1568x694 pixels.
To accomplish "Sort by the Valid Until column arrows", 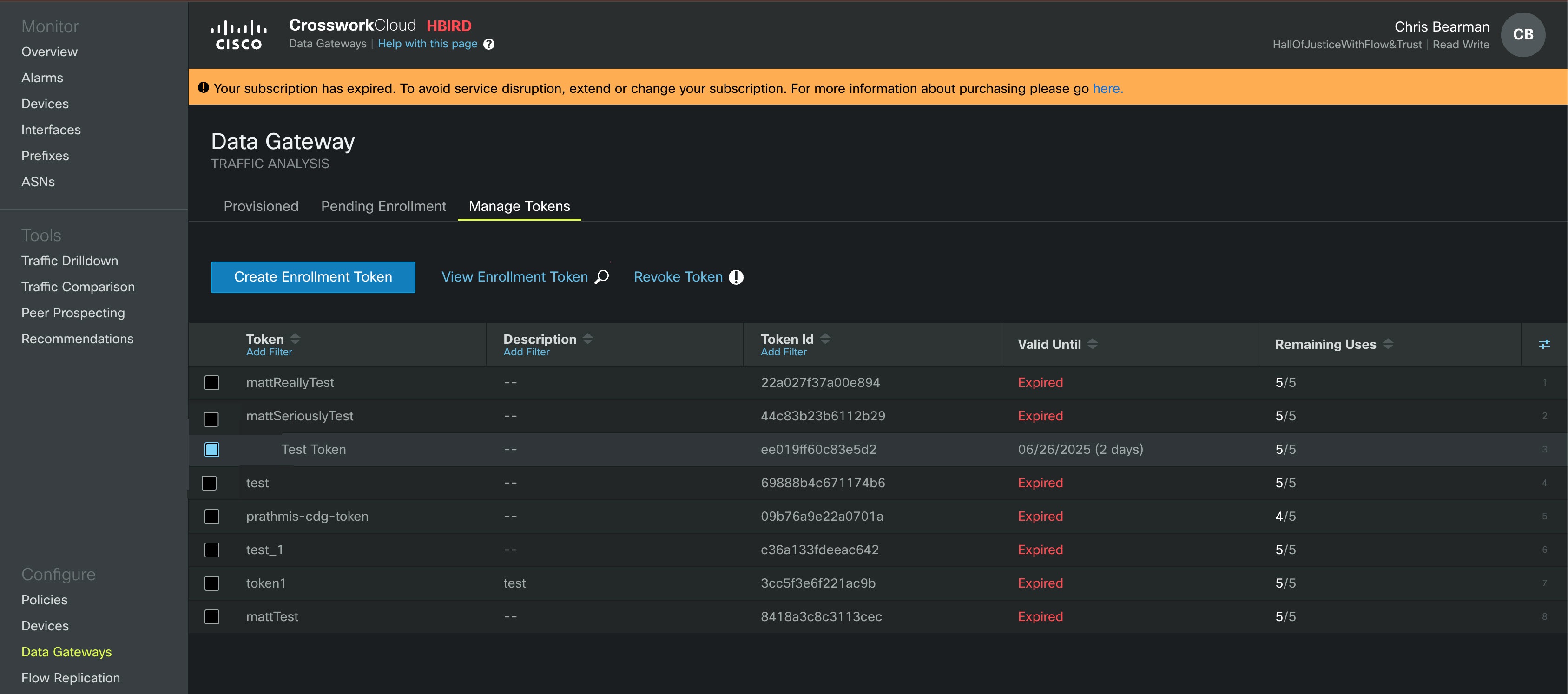I will click(x=1093, y=344).
